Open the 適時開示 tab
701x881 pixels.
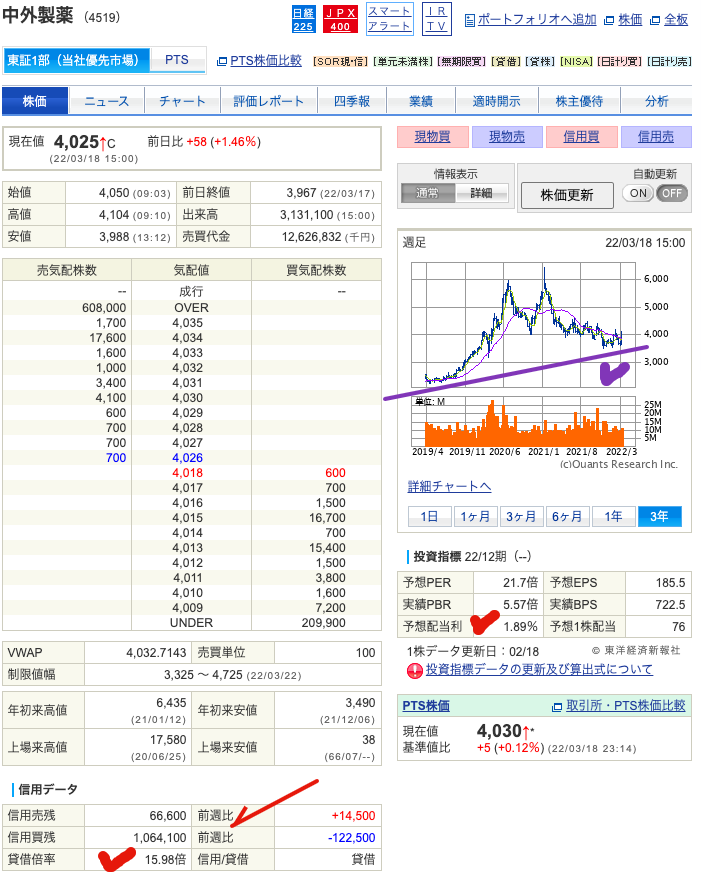[497, 101]
